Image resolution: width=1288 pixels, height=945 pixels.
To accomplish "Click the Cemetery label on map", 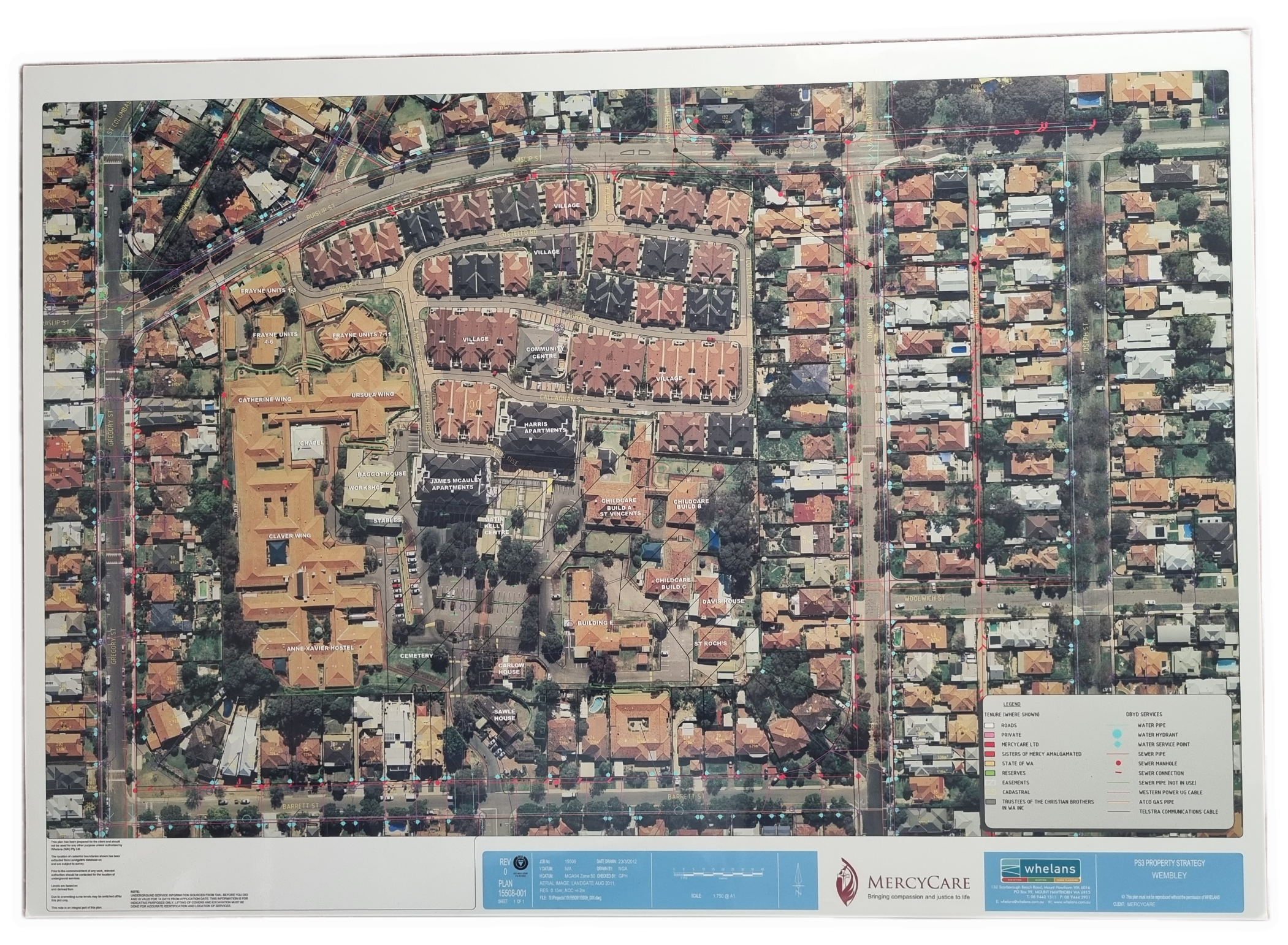I will [416, 655].
